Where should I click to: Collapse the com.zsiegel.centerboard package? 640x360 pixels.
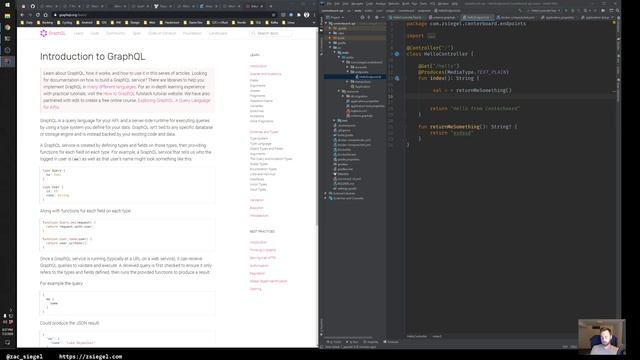click(343, 62)
